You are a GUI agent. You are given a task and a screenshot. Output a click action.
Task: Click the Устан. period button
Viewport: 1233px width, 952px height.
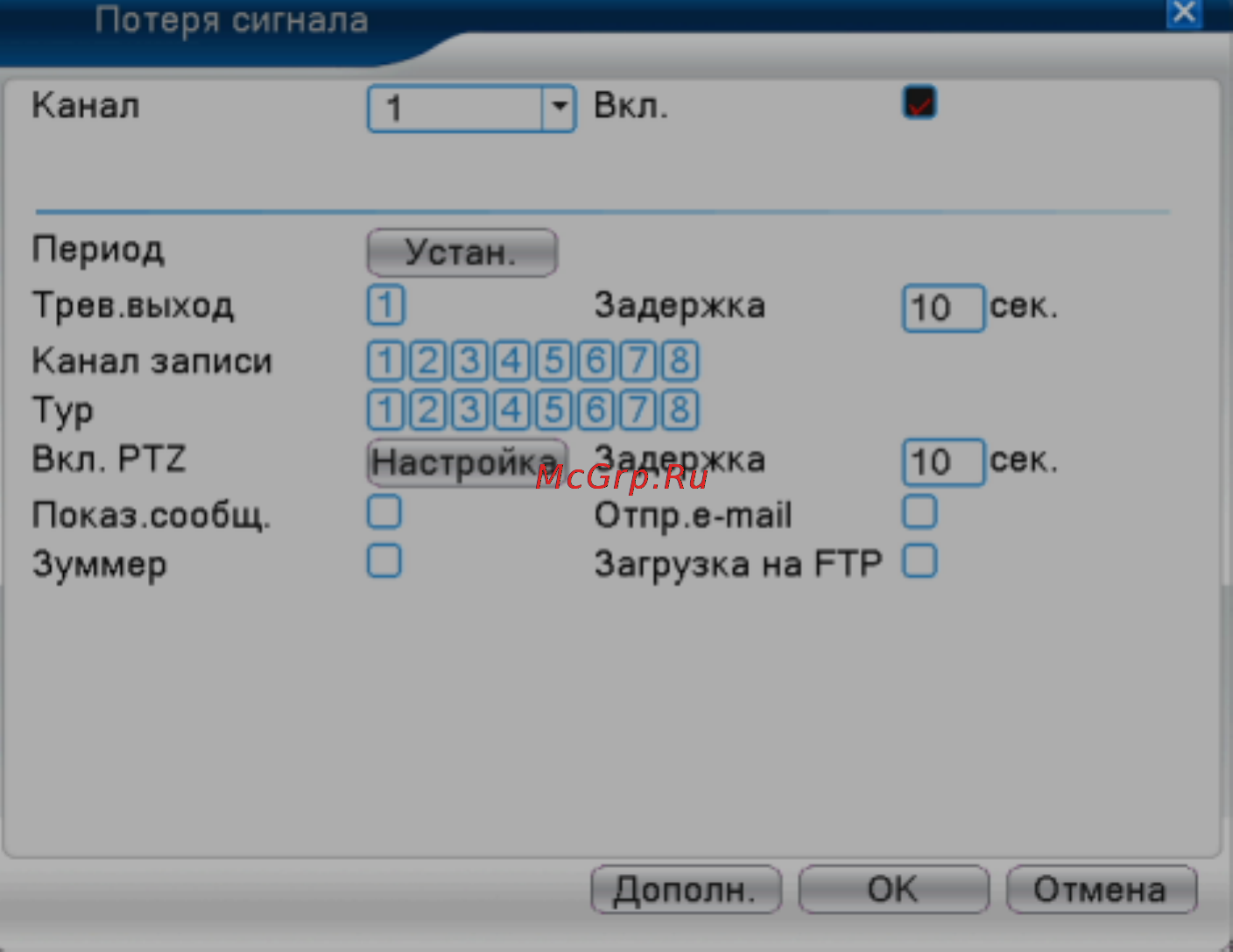click(x=461, y=252)
